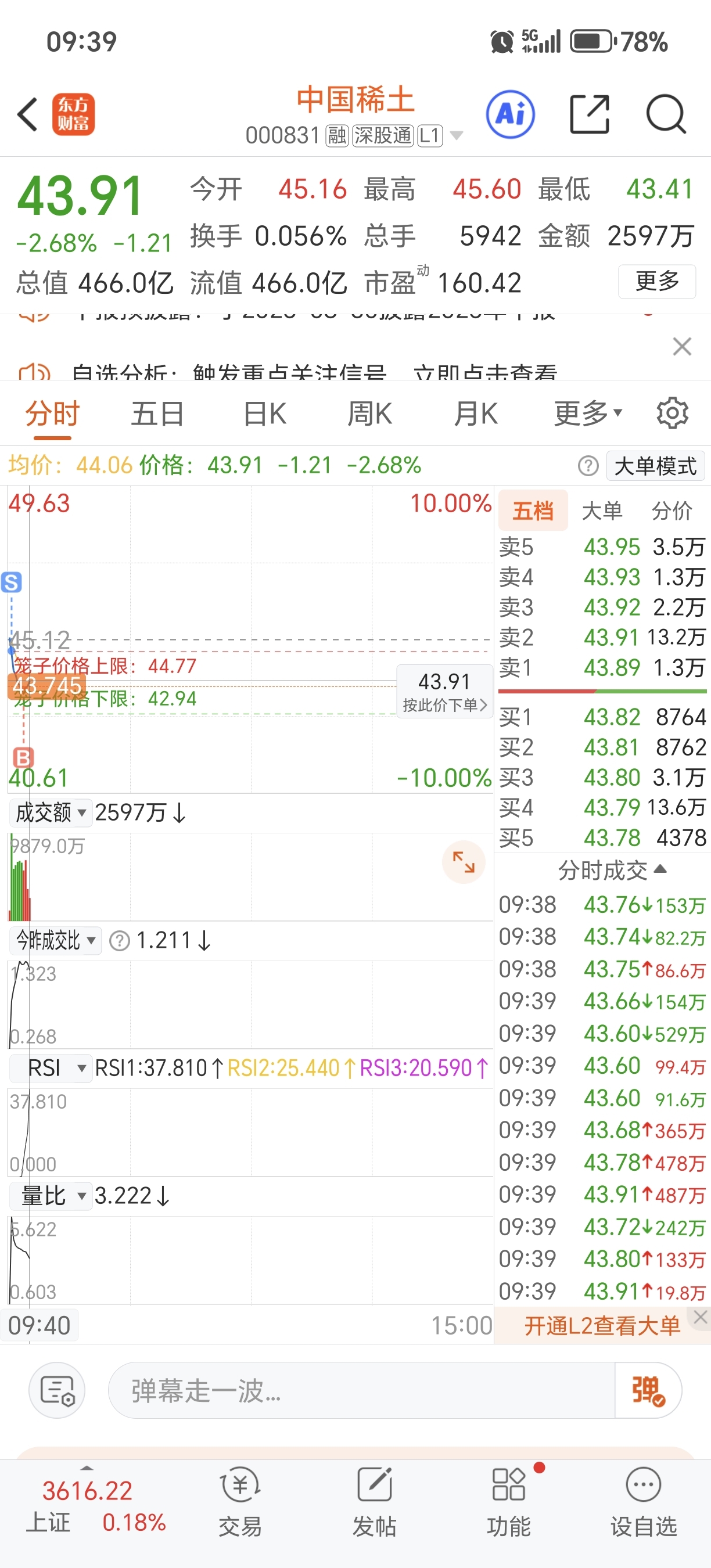Tap the 09:38 trade at 43.76
Viewport: 711px width, 1568px height.
(602, 905)
